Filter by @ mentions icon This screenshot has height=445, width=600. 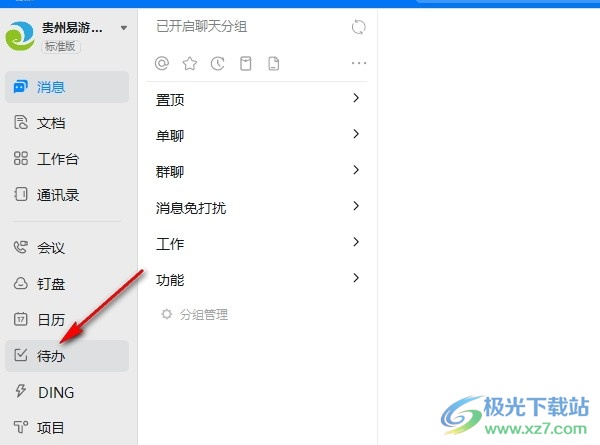161,63
